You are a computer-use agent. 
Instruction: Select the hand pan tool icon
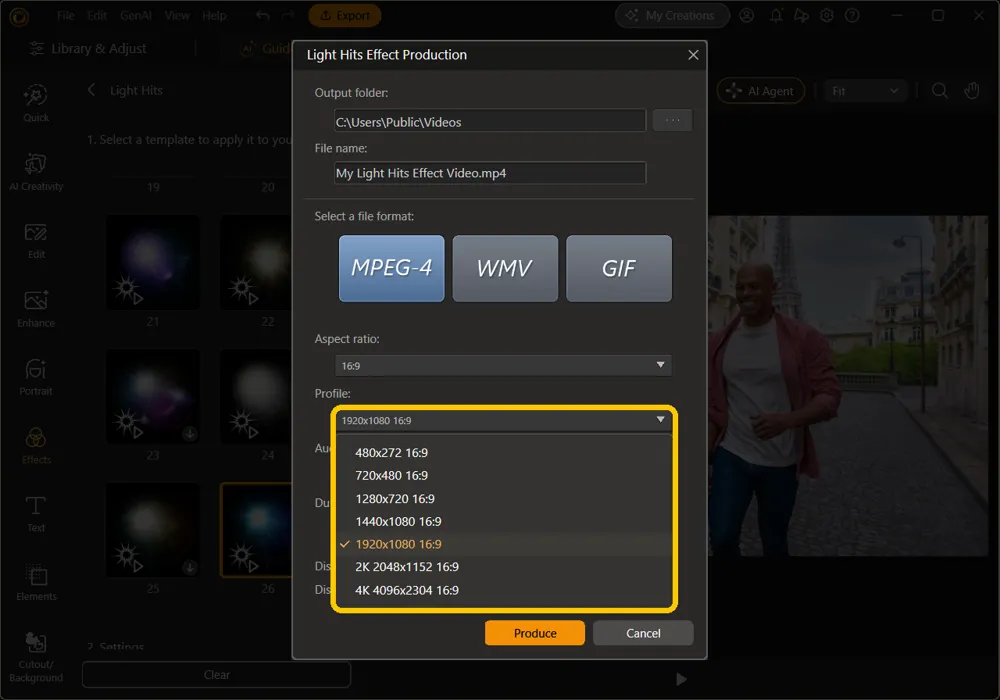tap(972, 91)
